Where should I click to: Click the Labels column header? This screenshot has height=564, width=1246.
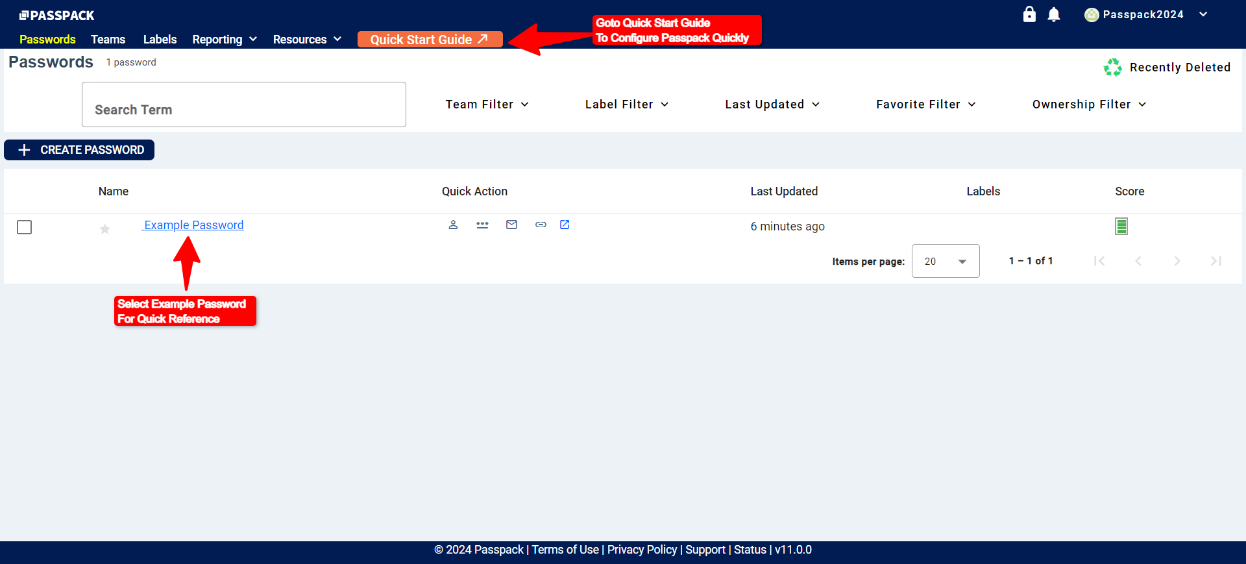(x=983, y=191)
